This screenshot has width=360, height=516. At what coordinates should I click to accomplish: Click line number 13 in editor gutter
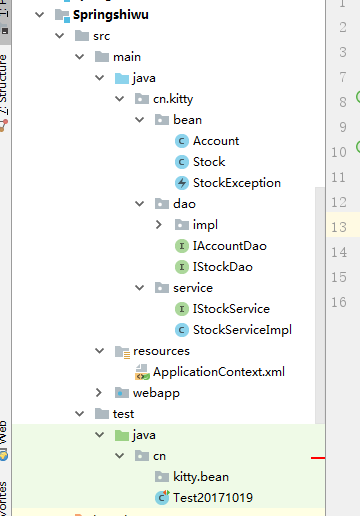tap(339, 227)
